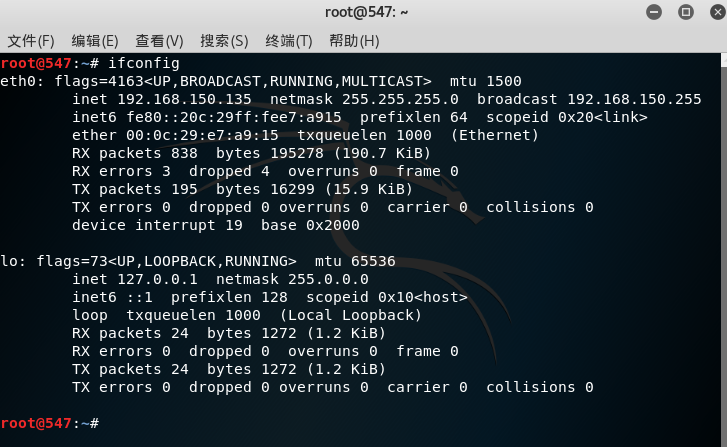Click the (190.7 KiB) value

pyautogui.click(x=382, y=153)
